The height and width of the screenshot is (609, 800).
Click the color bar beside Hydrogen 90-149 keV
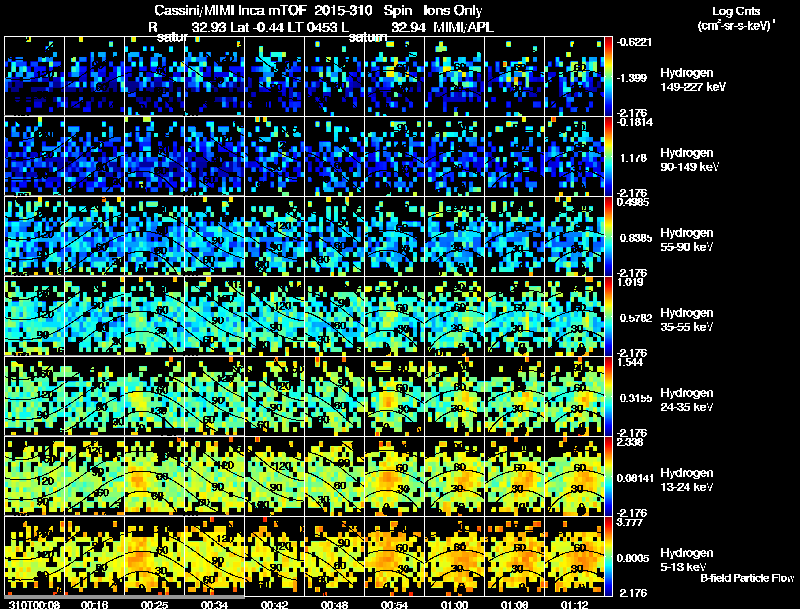608,156
